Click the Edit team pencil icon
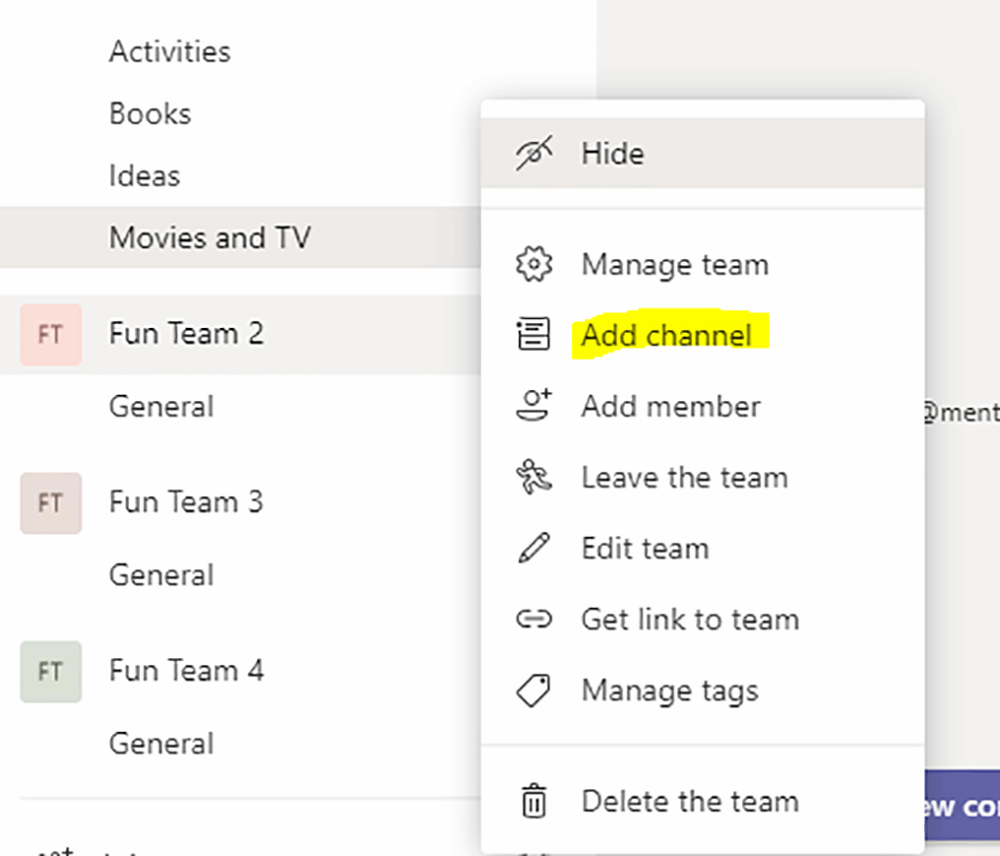Image resolution: width=1000 pixels, height=856 pixels. point(534,548)
